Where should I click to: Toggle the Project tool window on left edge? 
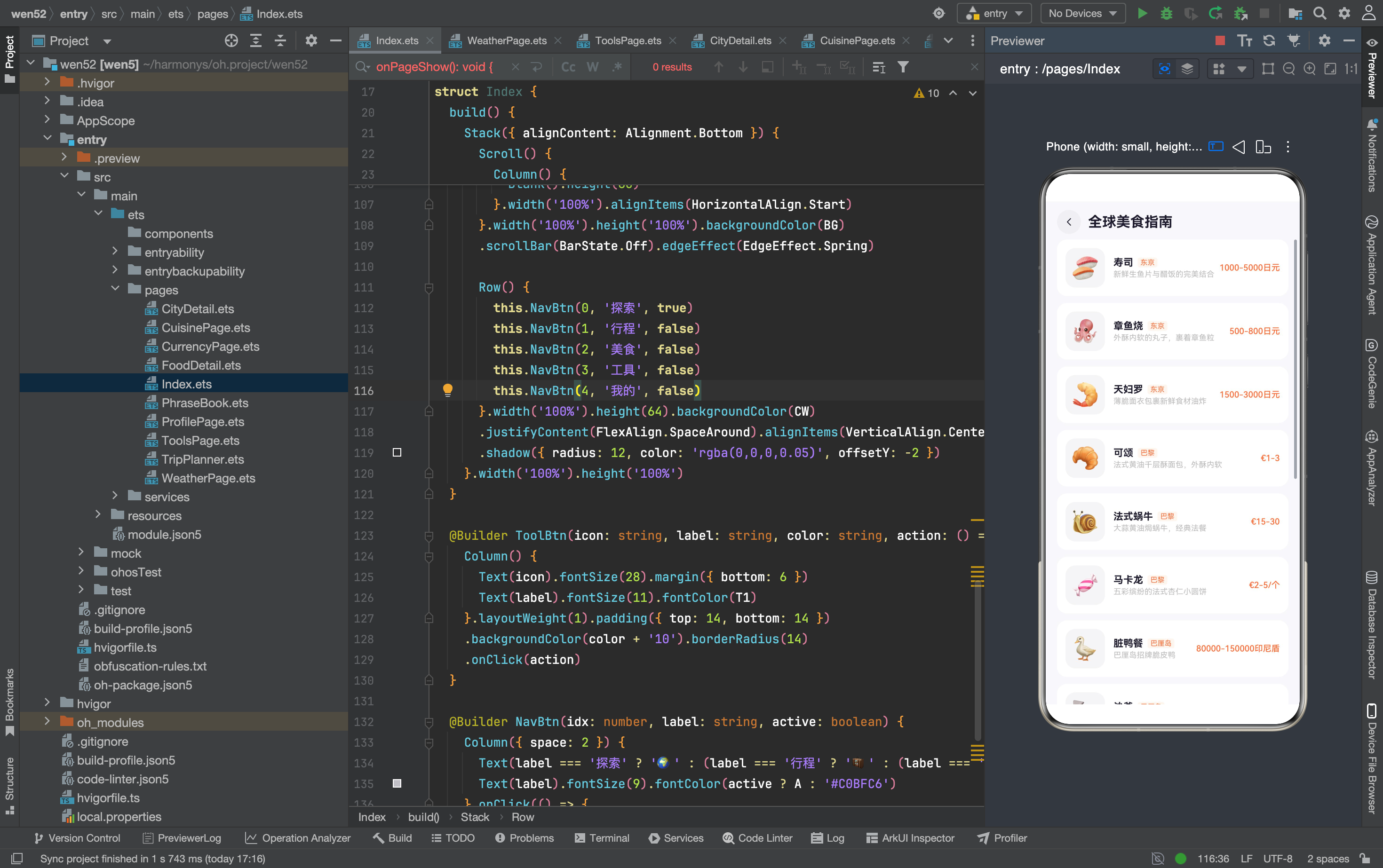10,59
